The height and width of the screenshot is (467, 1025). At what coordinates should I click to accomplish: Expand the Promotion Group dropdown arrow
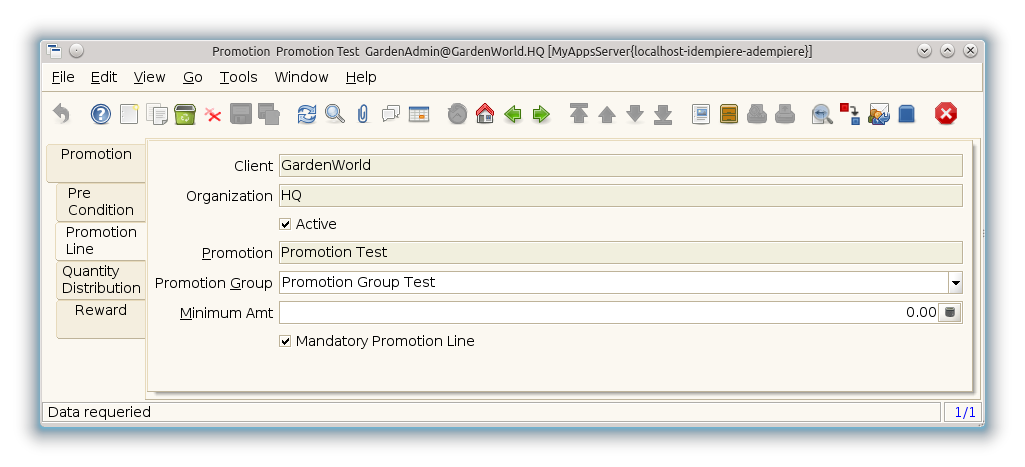click(955, 283)
